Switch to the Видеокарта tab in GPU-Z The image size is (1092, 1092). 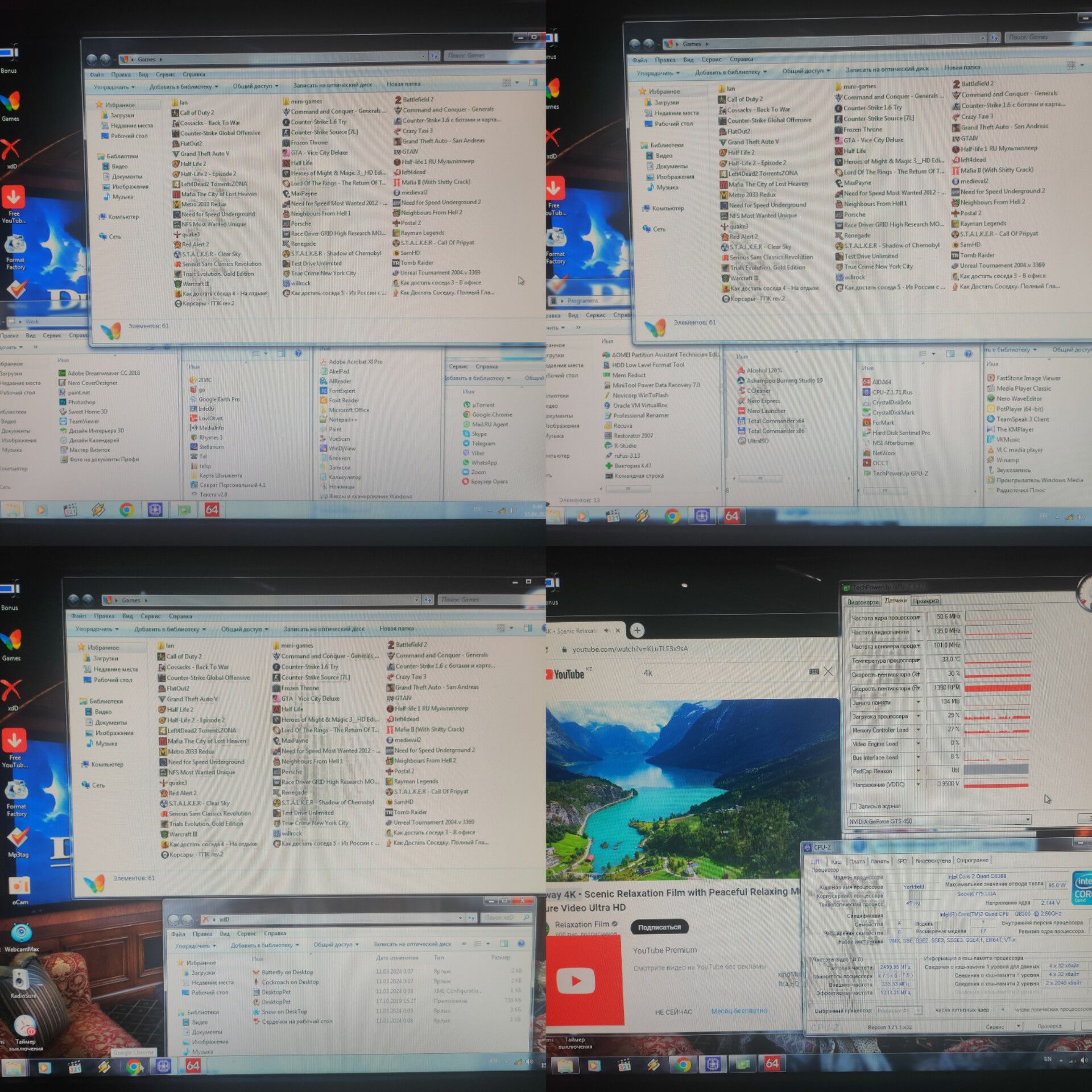pos(862,601)
